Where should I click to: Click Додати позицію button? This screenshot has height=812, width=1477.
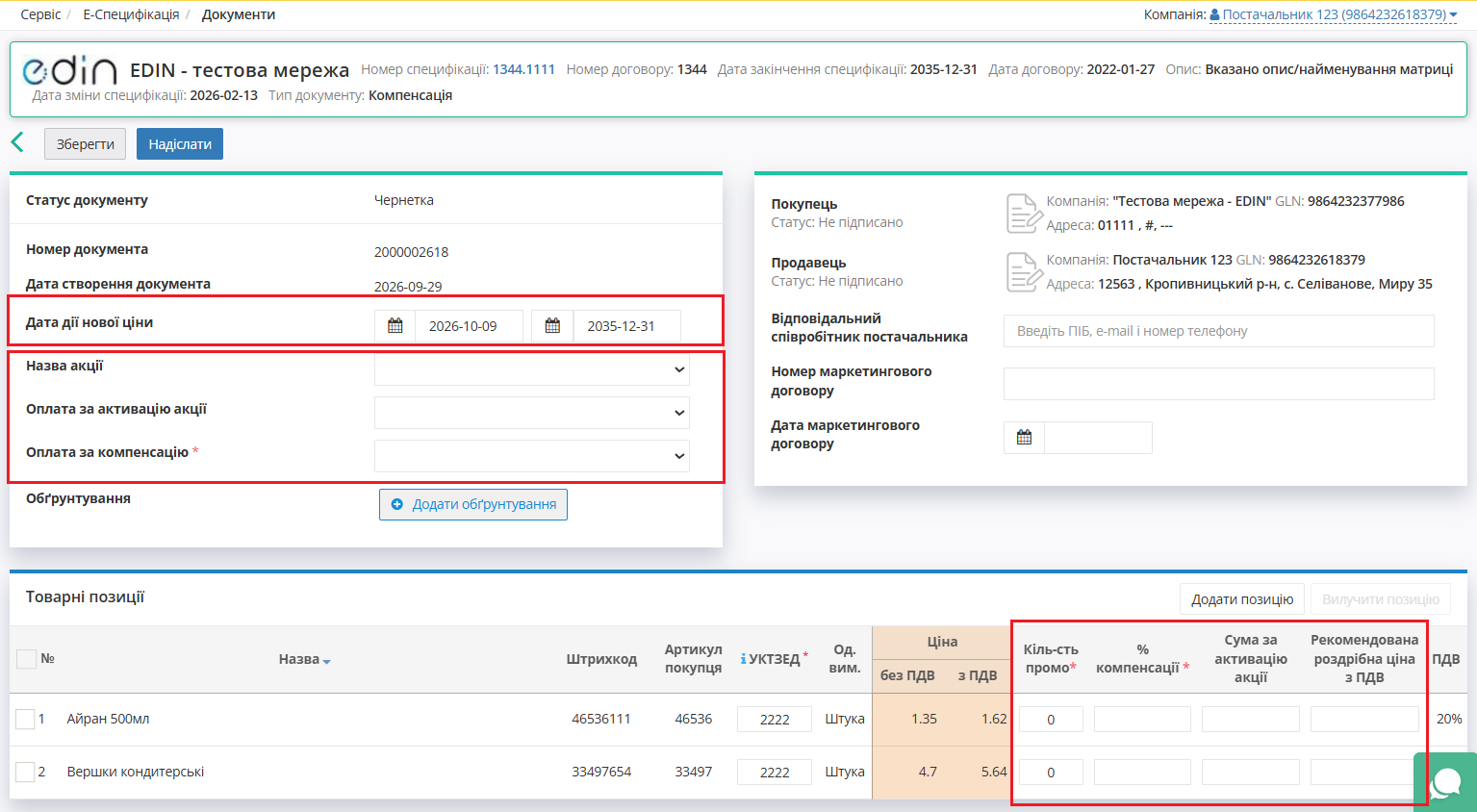click(x=1242, y=599)
